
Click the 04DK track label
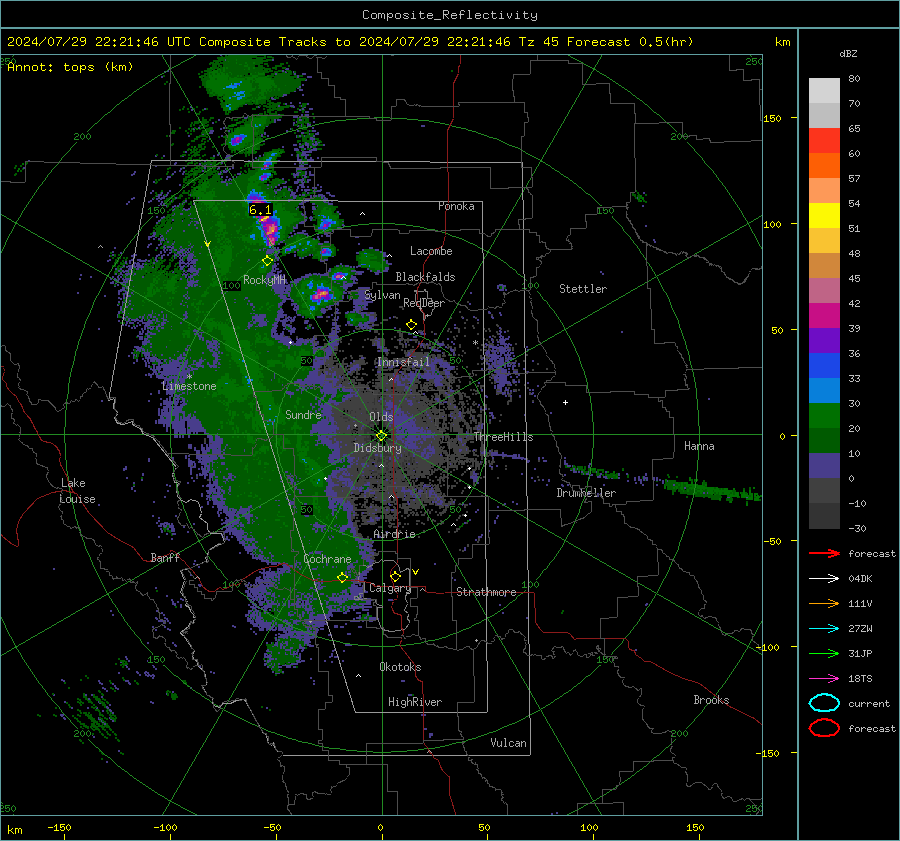click(860, 579)
